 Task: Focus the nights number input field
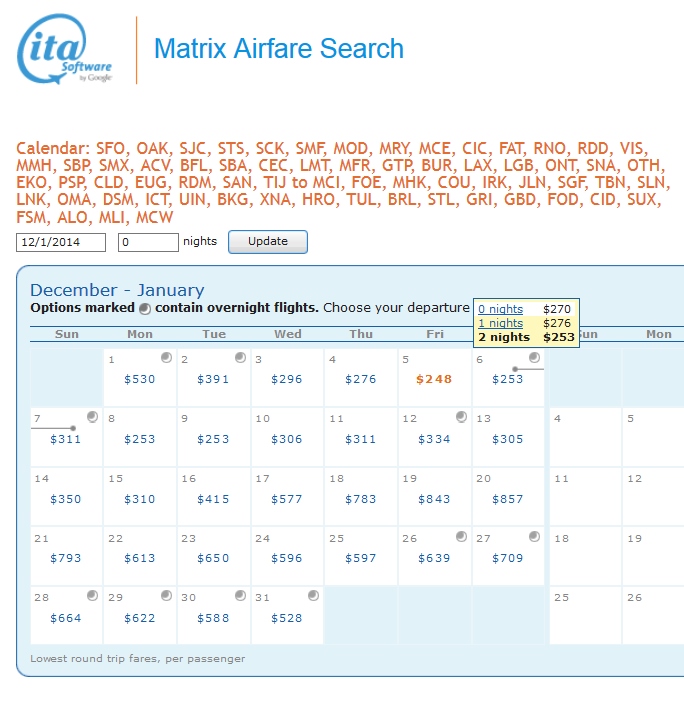point(148,242)
